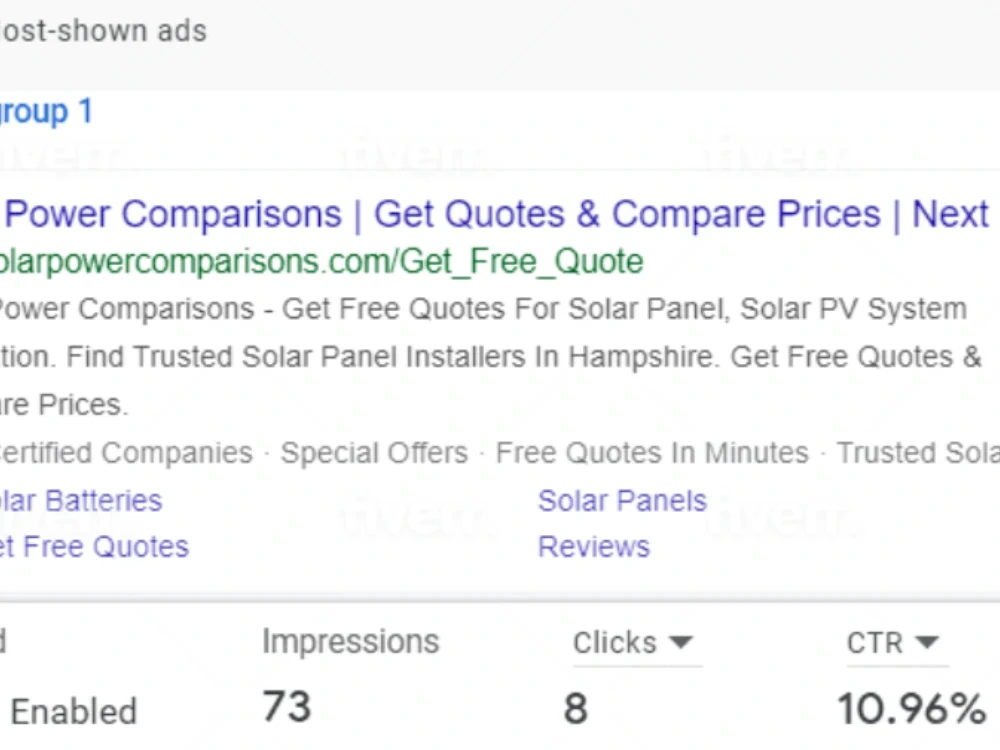Open the Reviews sitelink

[x=594, y=547]
